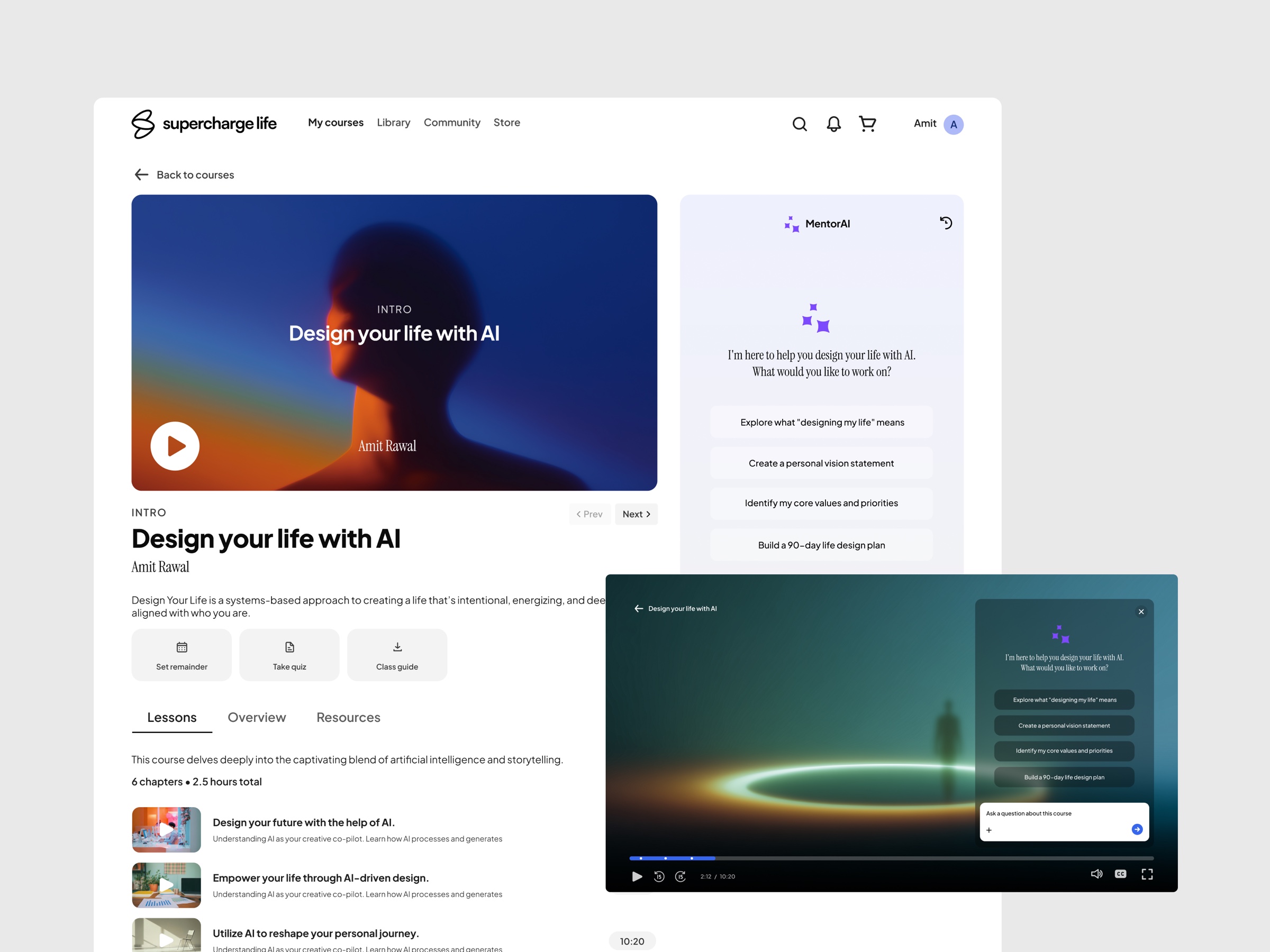Choose Explore suggestion in video overlay

1065,700
